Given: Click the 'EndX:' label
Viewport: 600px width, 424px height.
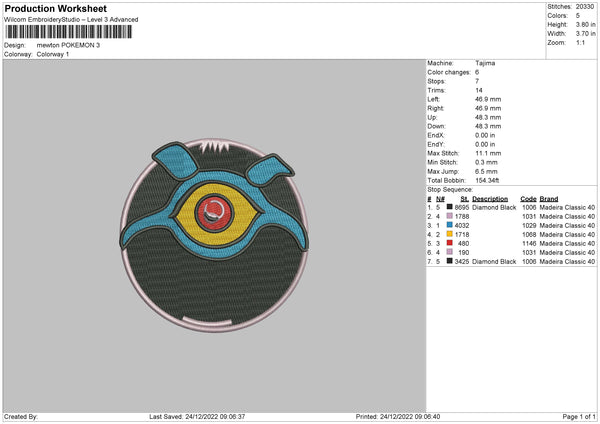Looking at the screenshot, I should (436, 135).
